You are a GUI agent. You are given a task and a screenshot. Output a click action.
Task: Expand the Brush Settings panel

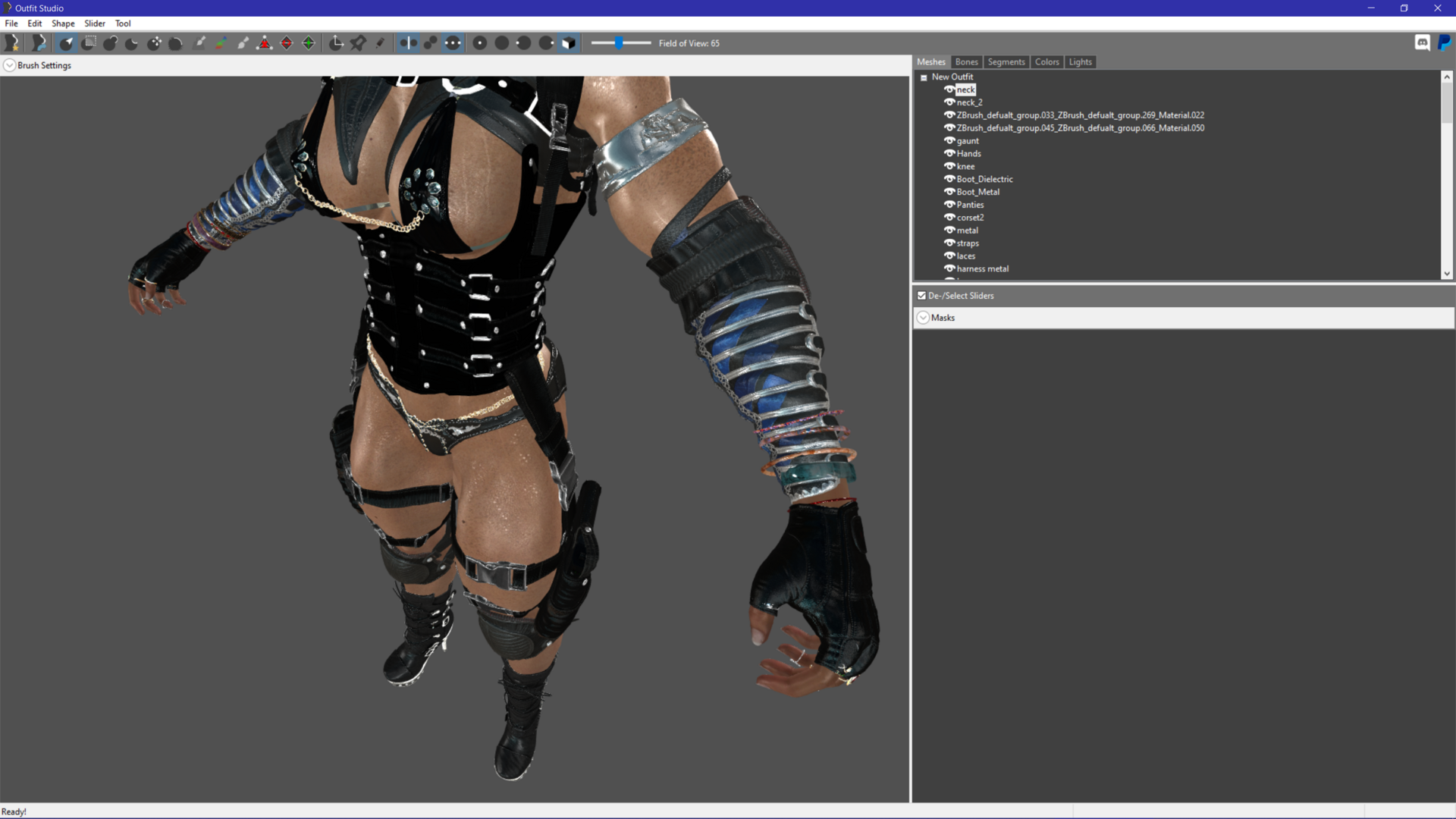point(10,65)
